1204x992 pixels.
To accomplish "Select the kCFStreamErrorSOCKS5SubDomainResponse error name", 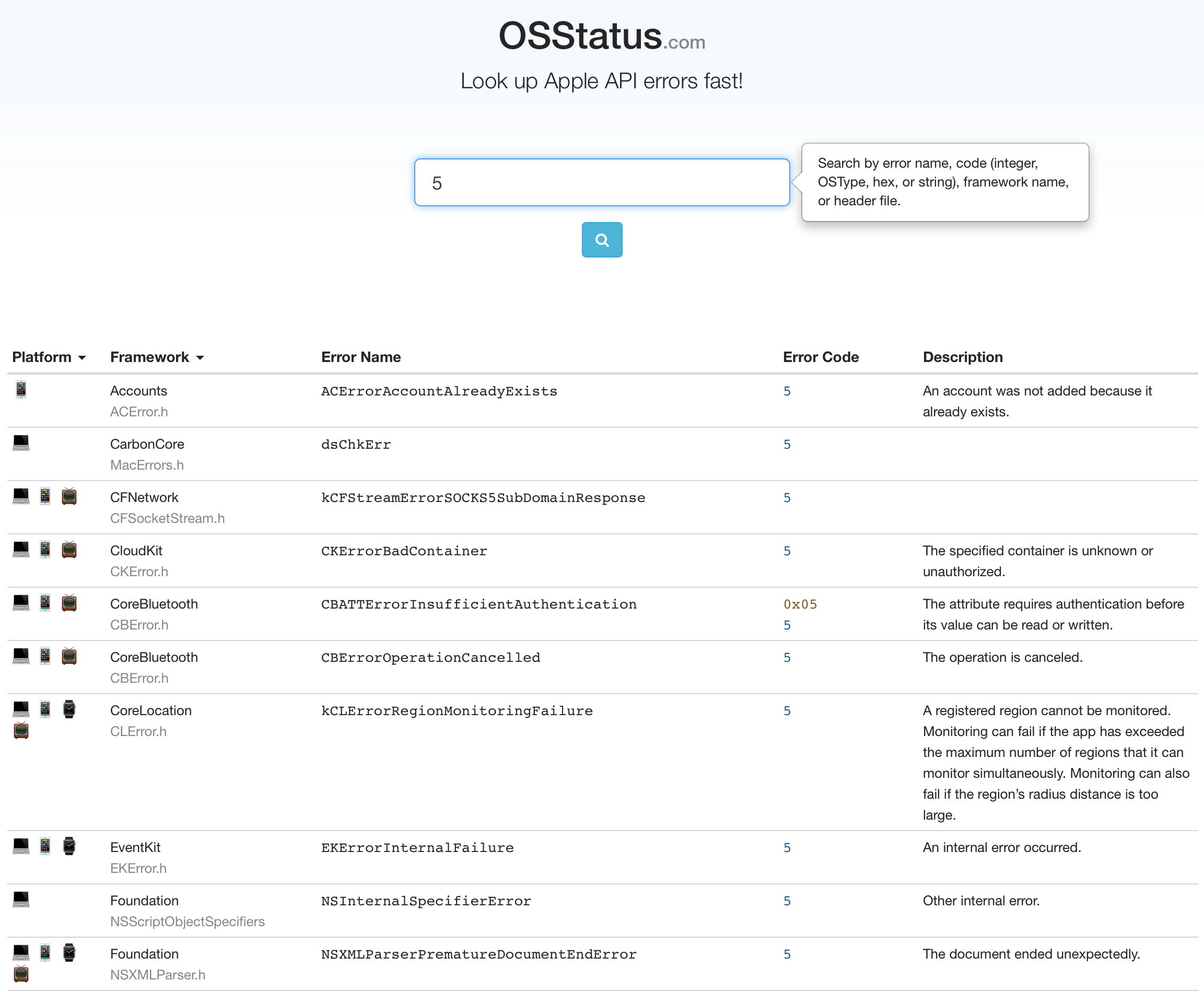I will [483, 498].
